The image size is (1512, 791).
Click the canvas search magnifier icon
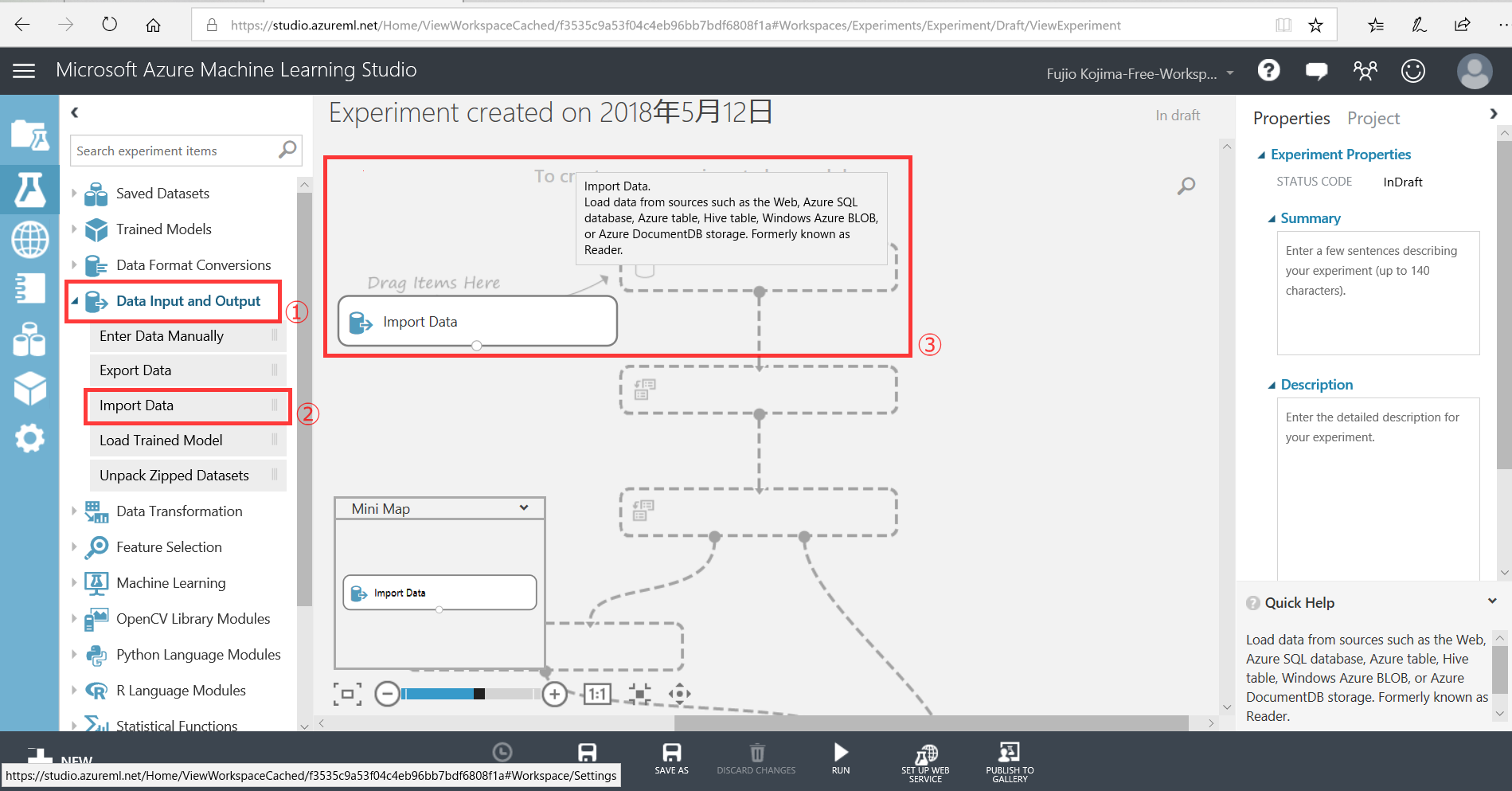[x=1186, y=186]
